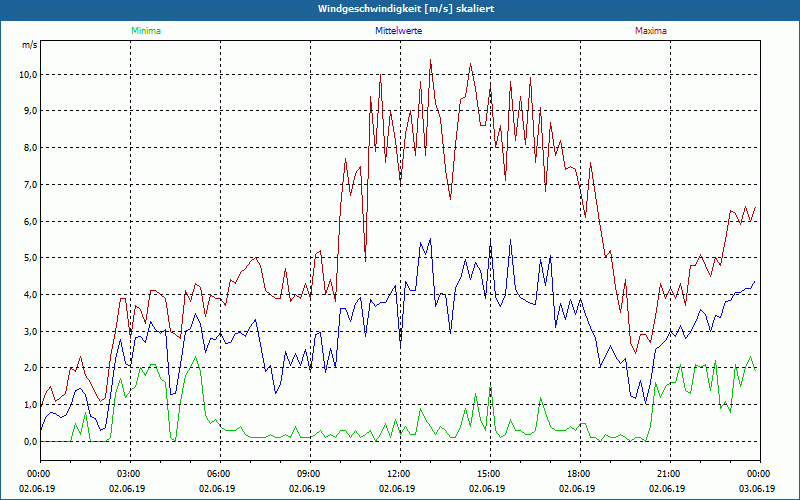800x500 pixels.
Task: Click the '6,0' y-axis value
Action: coord(31,221)
